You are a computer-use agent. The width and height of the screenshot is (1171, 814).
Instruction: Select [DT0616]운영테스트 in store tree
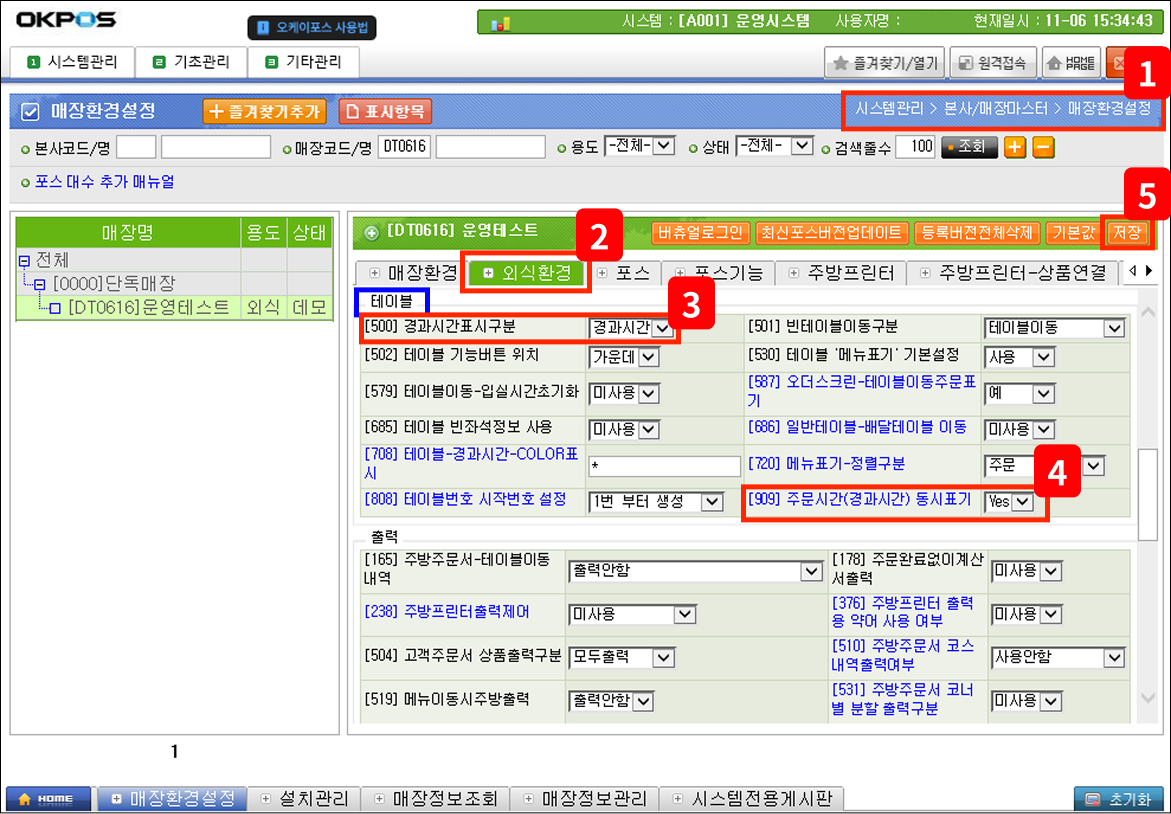pyautogui.click(x=147, y=308)
